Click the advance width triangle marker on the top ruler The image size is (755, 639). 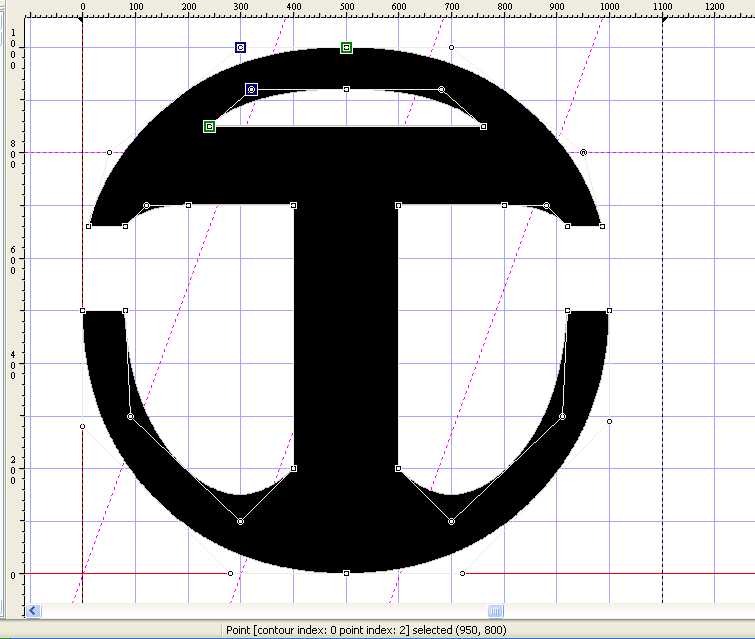[664, 20]
